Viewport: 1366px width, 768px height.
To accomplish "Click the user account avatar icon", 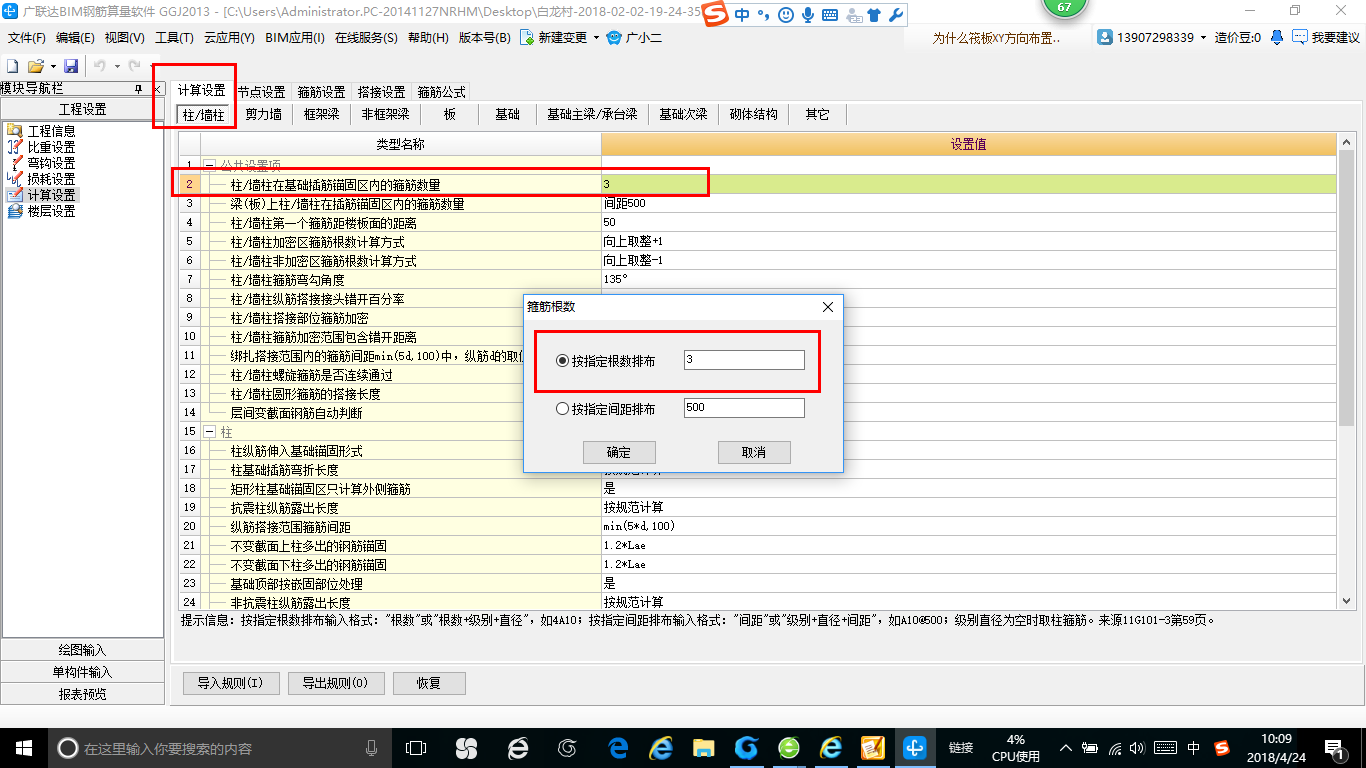I will pos(1105,37).
